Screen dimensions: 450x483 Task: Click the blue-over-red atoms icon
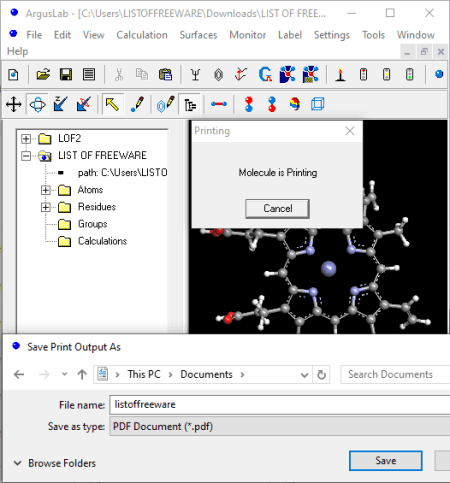[x=272, y=104]
